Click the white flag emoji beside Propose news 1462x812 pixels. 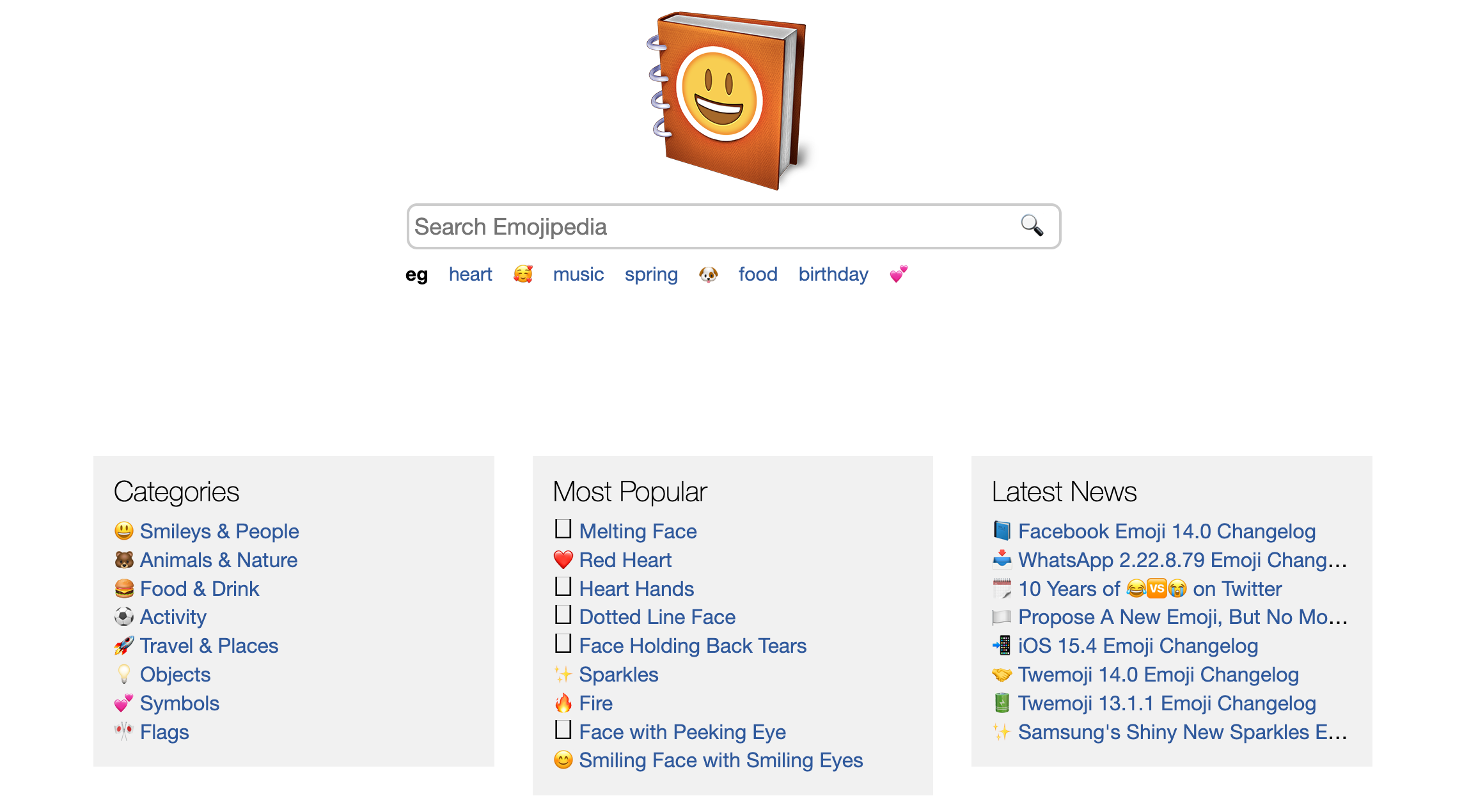pos(1002,616)
